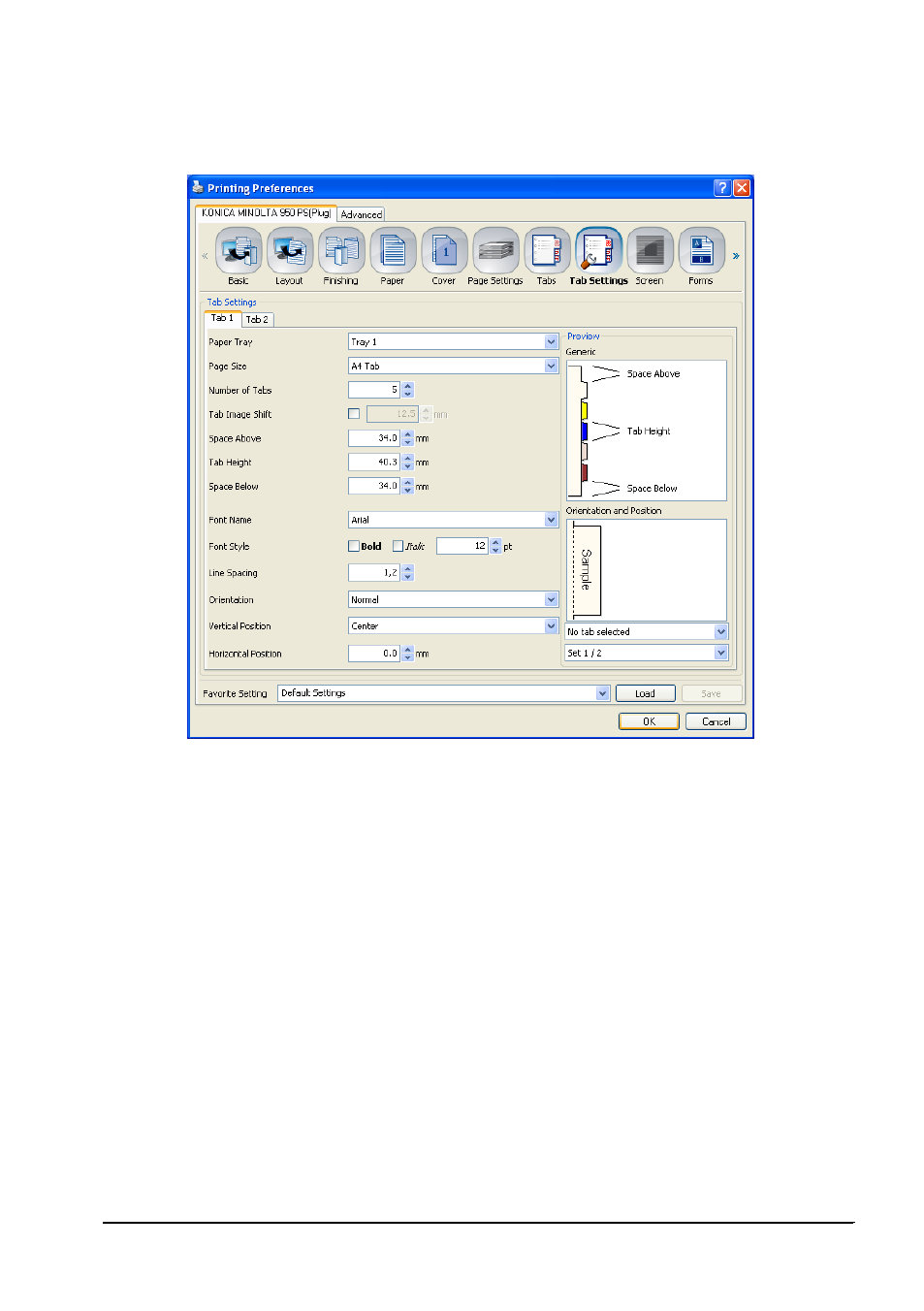
Task: Click the Space Above value field
Action: 374,438
